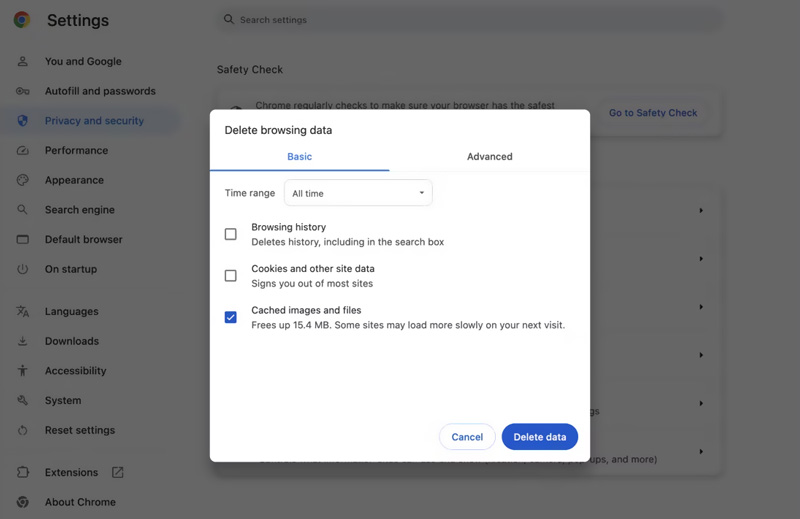Click the You and Google person icon
Image resolution: width=800 pixels, height=519 pixels.
point(22,61)
